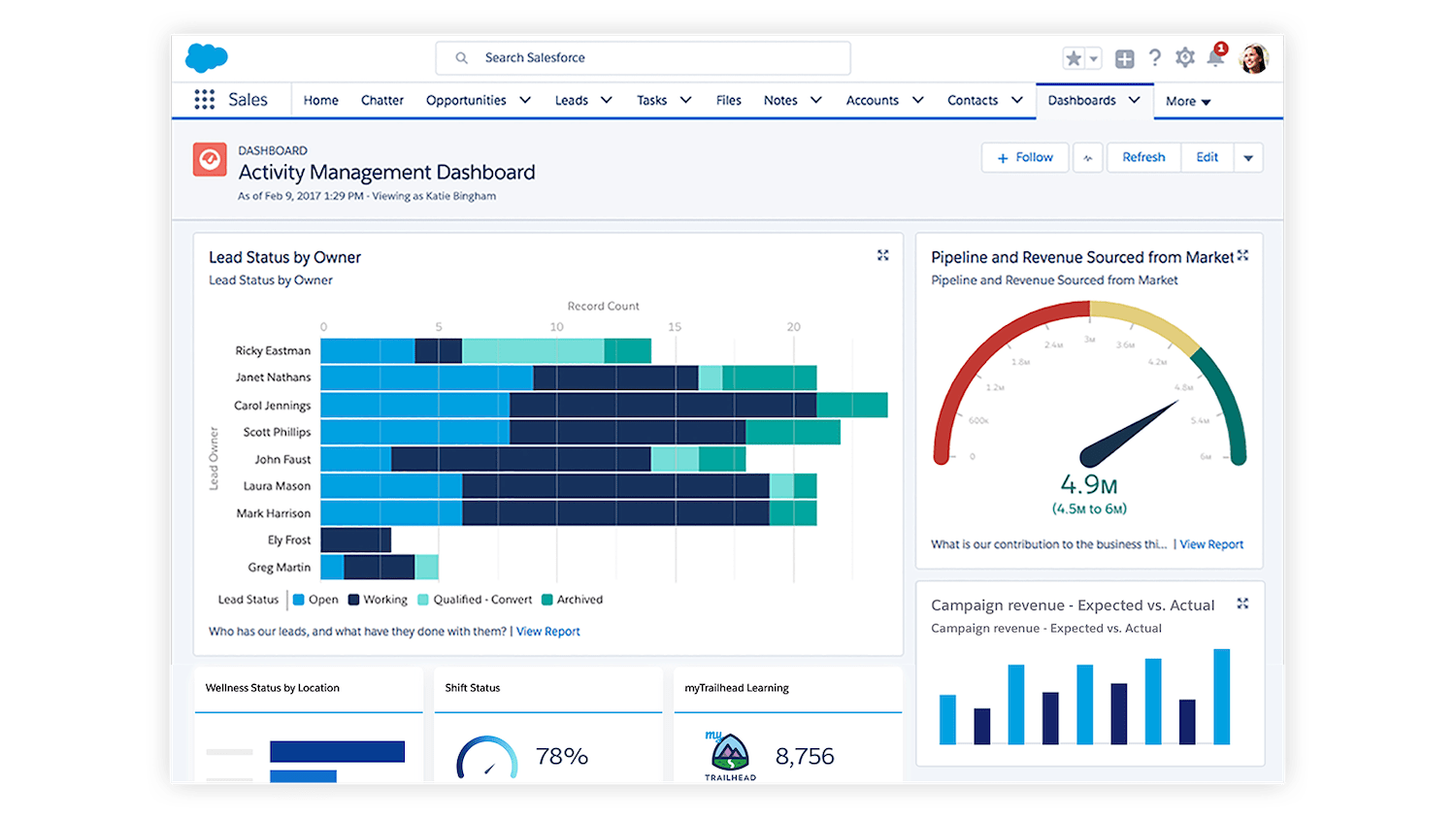Click the favorites star icon

tap(1074, 58)
